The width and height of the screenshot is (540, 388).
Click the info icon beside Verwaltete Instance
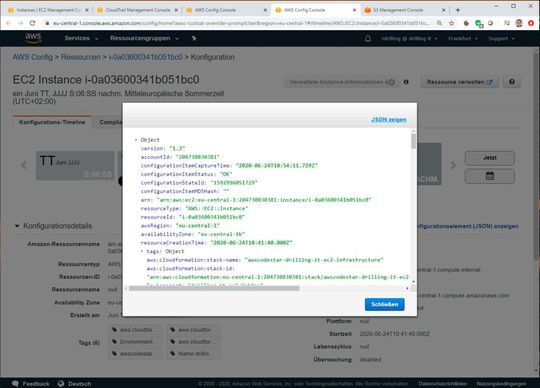click(406, 82)
